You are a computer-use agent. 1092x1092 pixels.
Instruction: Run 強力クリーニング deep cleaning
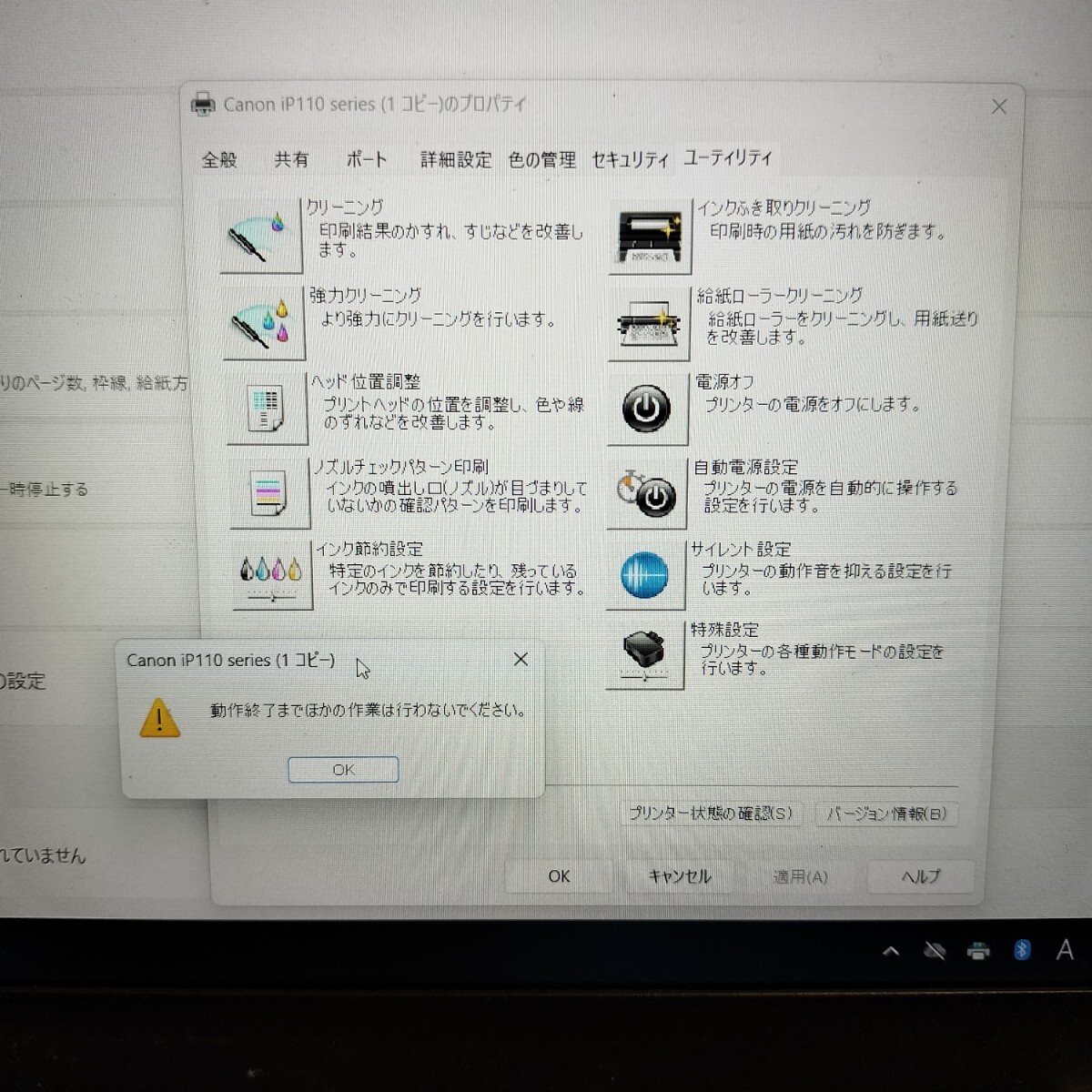click(x=264, y=323)
